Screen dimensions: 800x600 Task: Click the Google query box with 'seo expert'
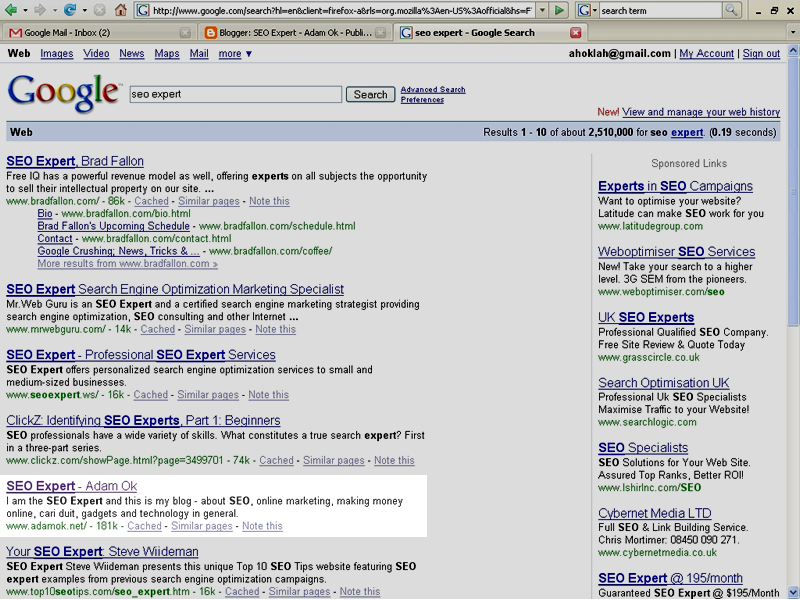point(236,94)
